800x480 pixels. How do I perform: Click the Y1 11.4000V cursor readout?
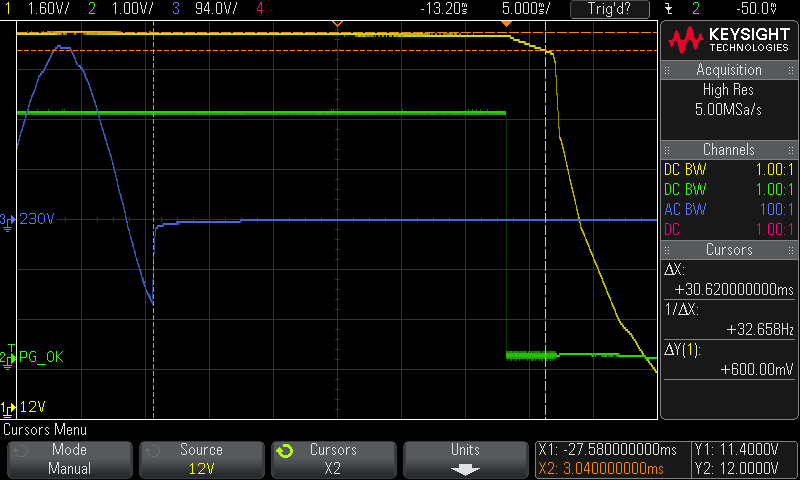pyautogui.click(x=736, y=450)
